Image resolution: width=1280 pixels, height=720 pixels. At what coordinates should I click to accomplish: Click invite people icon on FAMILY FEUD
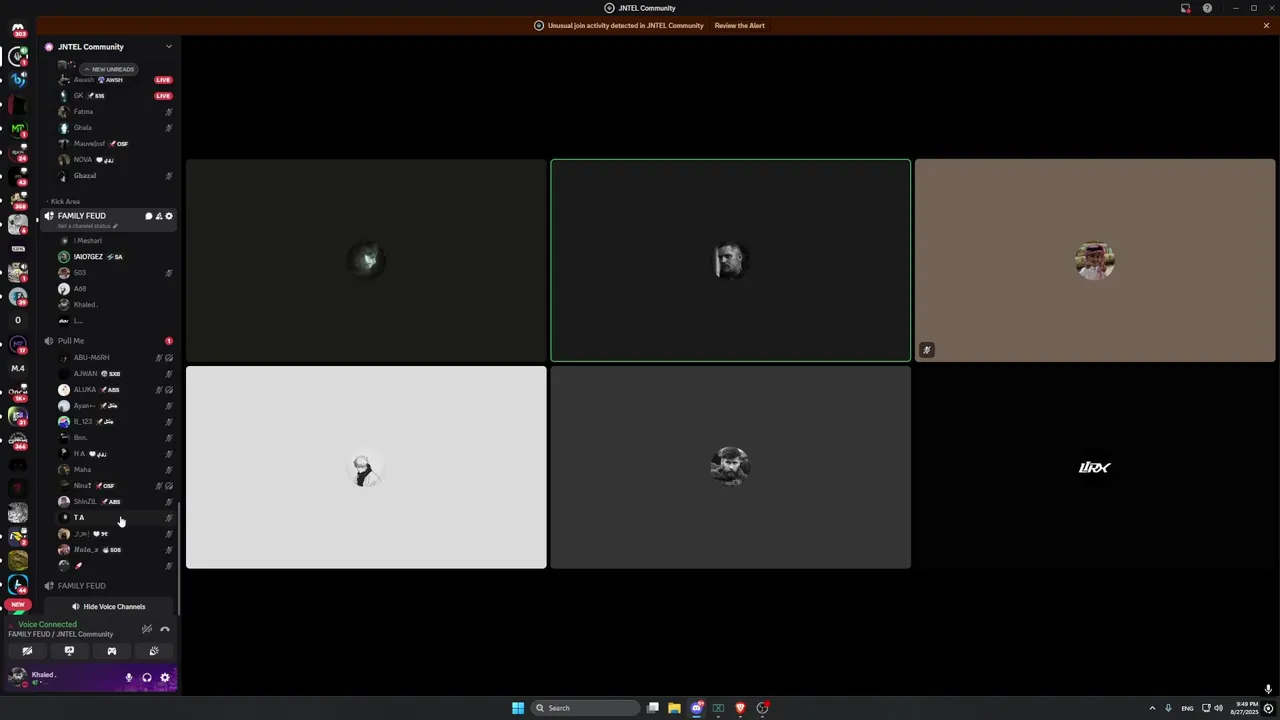click(158, 216)
